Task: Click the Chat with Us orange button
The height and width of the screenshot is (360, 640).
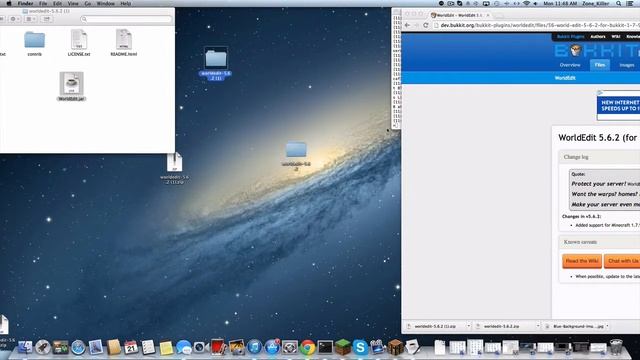Action: coord(622,261)
